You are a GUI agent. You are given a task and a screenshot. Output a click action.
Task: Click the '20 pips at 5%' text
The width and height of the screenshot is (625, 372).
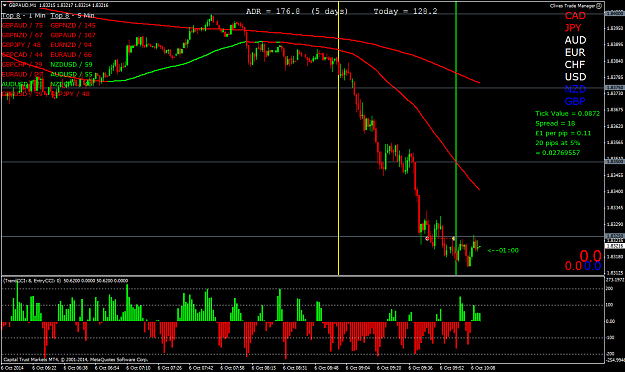558,143
